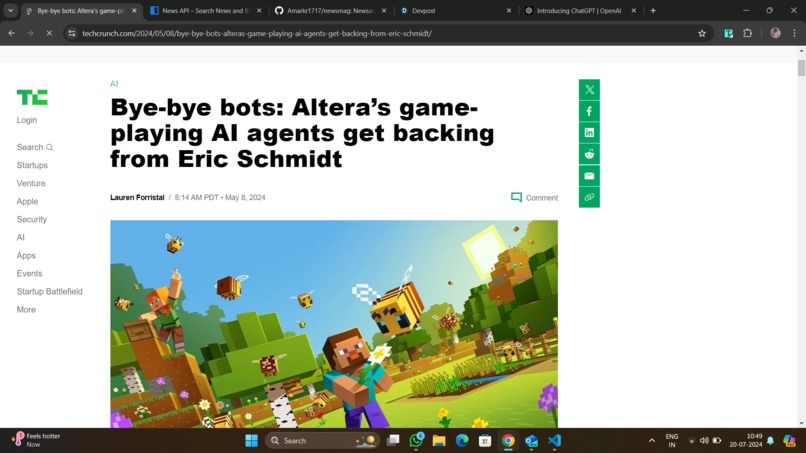The height and width of the screenshot is (453, 806).
Task: Stop loading the page
Action: point(49,33)
